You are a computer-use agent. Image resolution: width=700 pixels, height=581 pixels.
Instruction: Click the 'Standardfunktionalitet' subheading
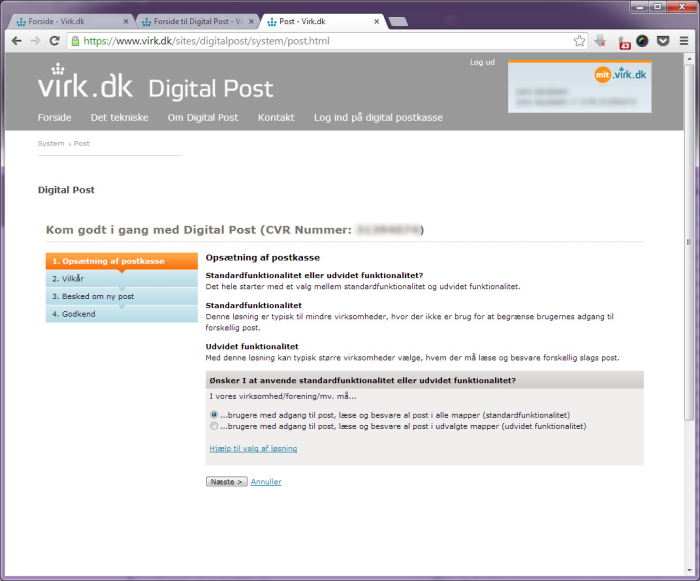(x=254, y=305)
